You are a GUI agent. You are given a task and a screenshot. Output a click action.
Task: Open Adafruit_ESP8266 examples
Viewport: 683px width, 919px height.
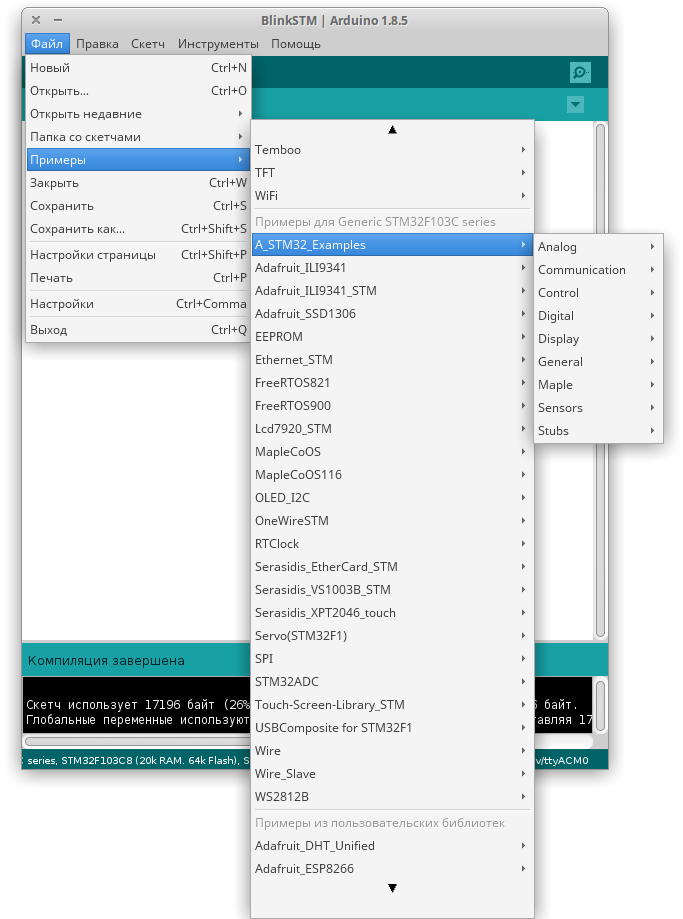[392, 868]
